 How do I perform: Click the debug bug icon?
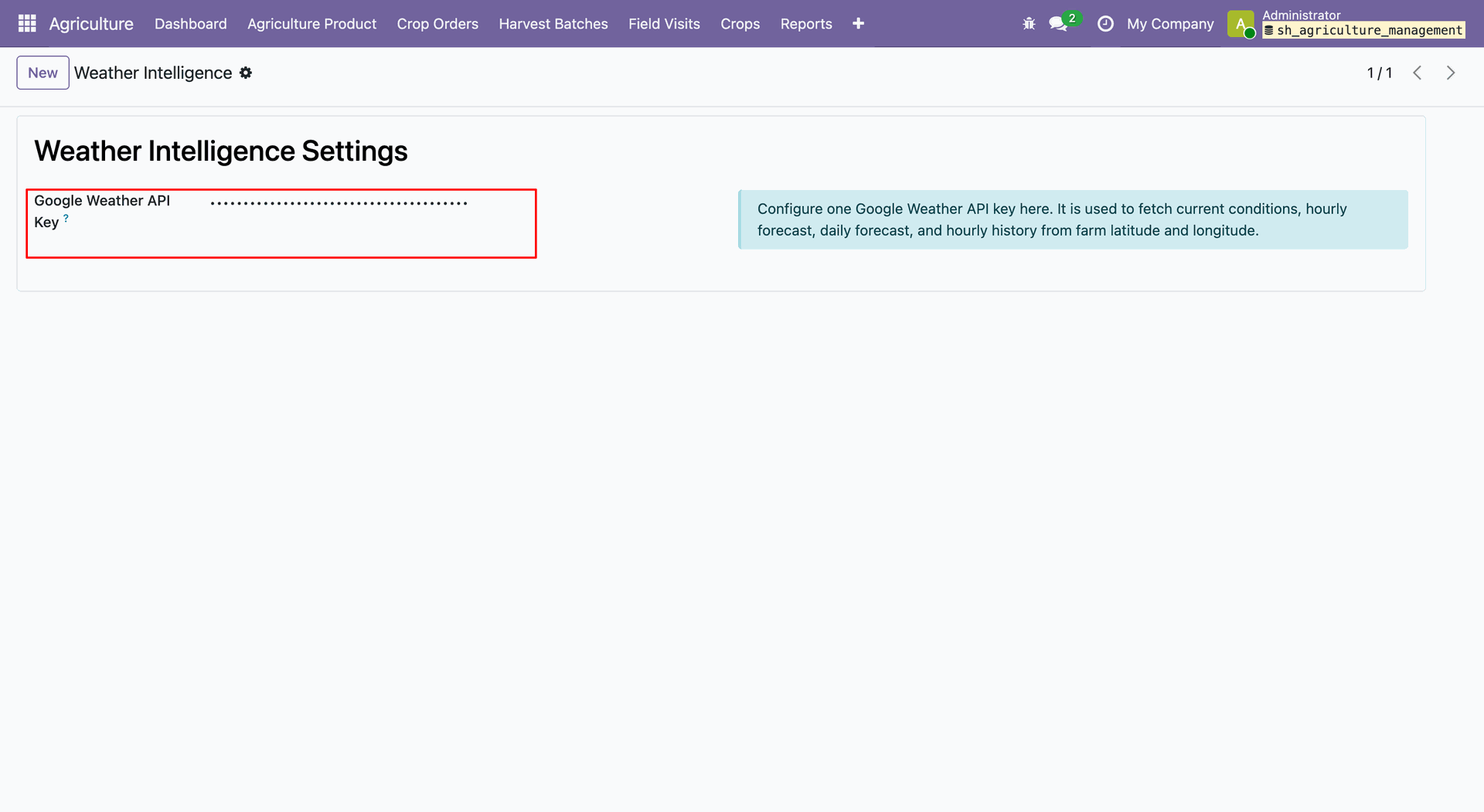click(1029, 24)
